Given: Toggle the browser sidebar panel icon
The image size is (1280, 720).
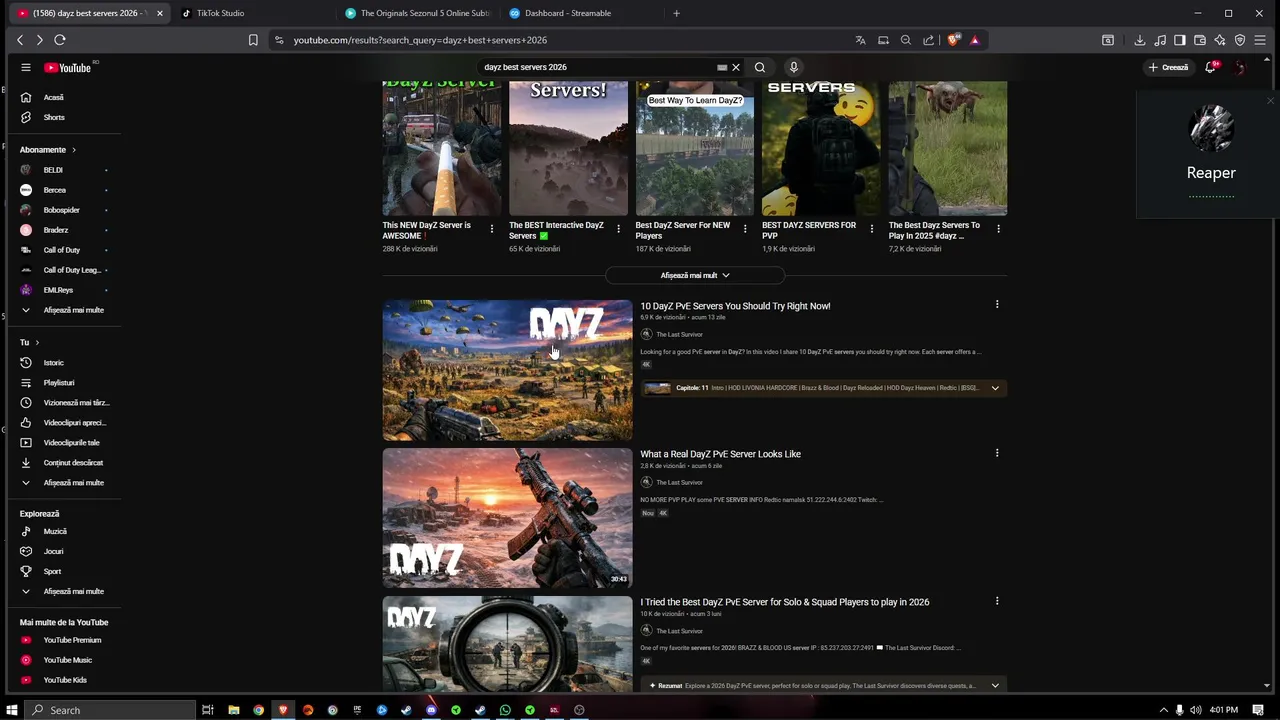Looking at the screenshot, I should [1180, 40].
